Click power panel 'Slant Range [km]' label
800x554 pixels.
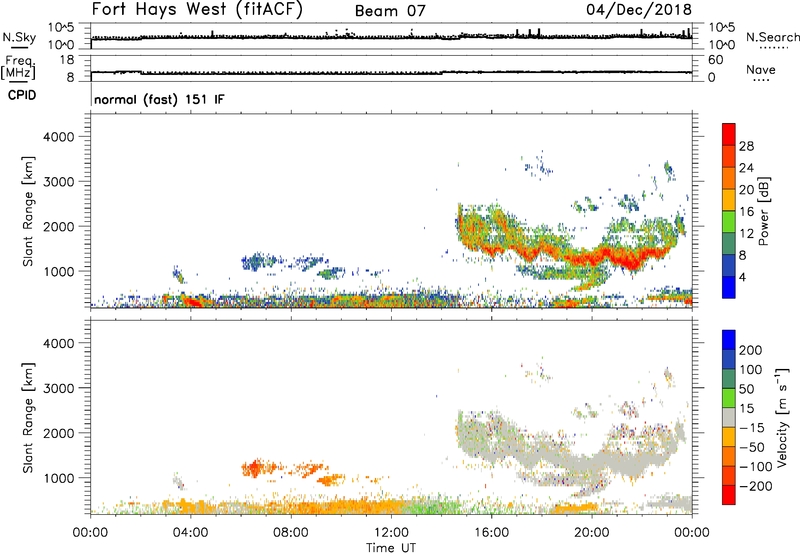click(x=28, y=211)
